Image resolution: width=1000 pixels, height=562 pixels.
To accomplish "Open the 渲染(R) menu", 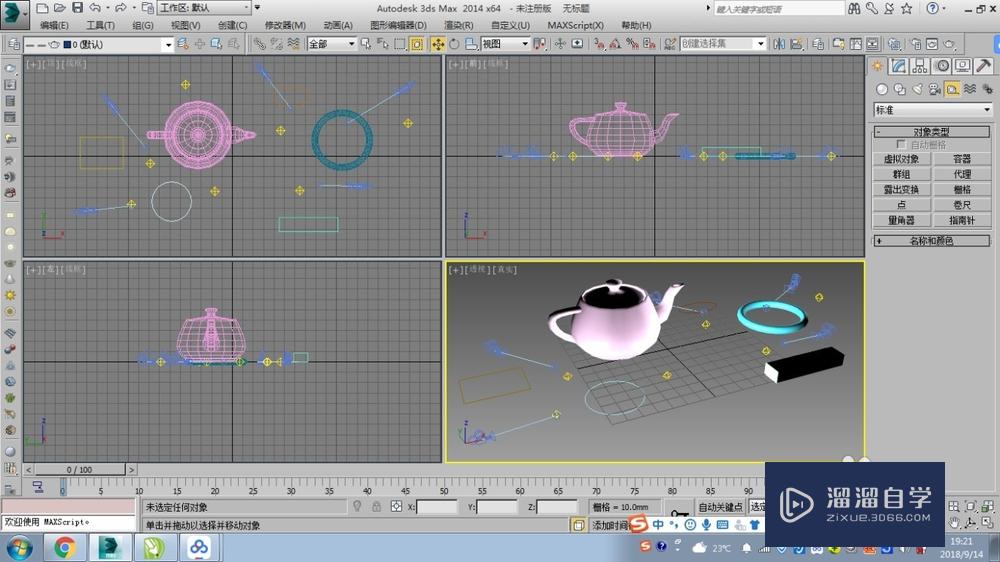I will (459, 25).
